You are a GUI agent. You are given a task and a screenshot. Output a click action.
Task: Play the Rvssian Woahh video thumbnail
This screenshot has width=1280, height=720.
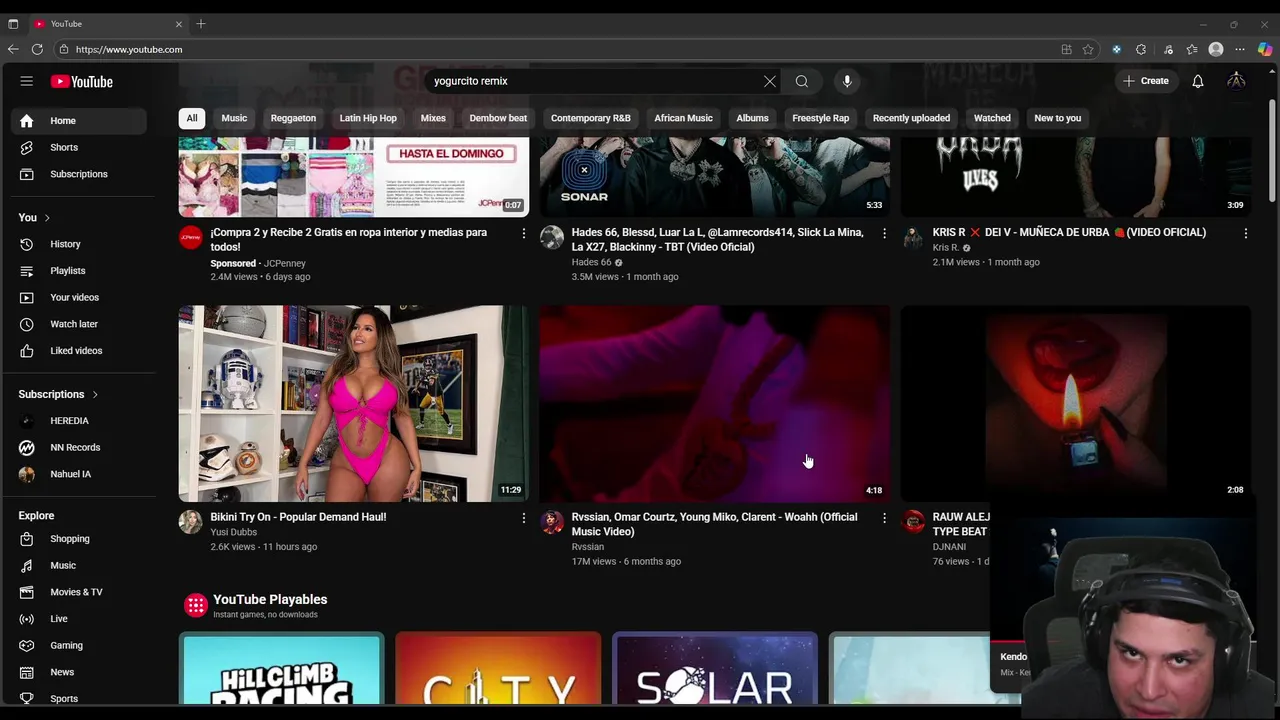(715, 403)
